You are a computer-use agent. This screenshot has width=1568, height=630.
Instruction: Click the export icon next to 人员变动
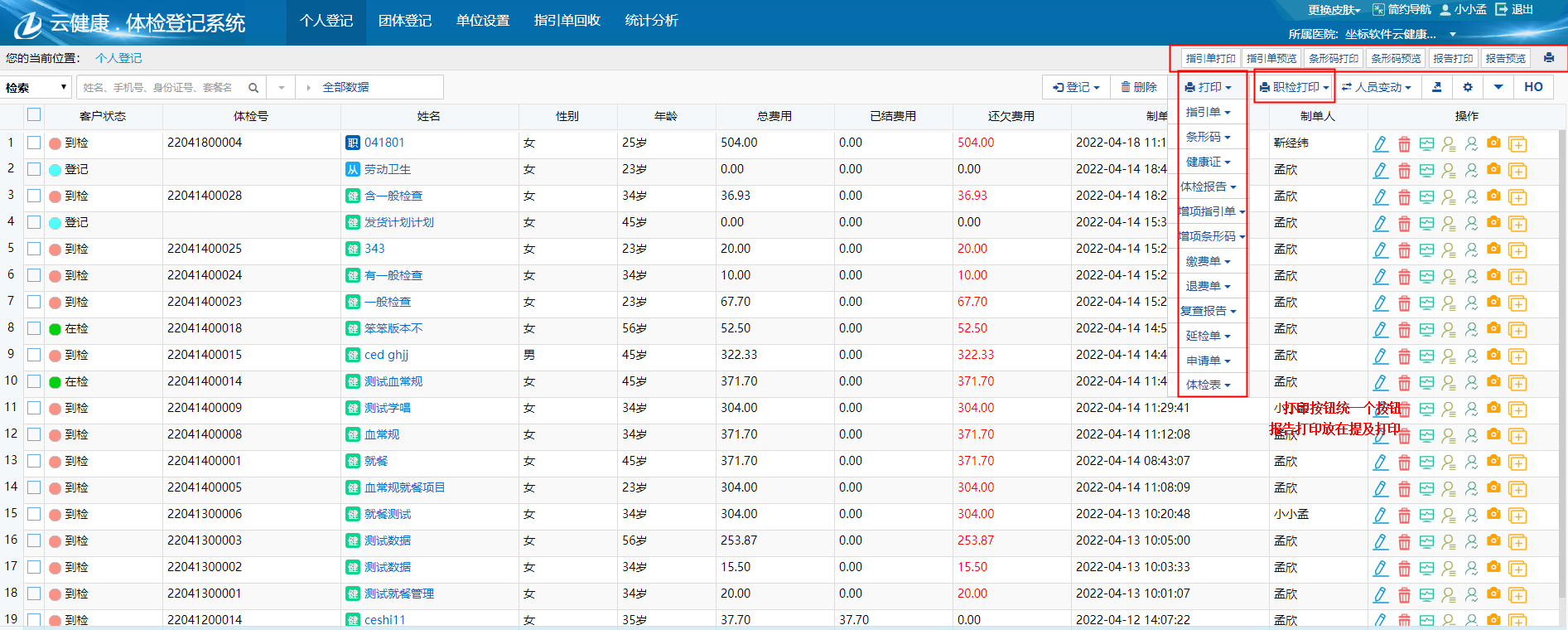point(1437,87)
